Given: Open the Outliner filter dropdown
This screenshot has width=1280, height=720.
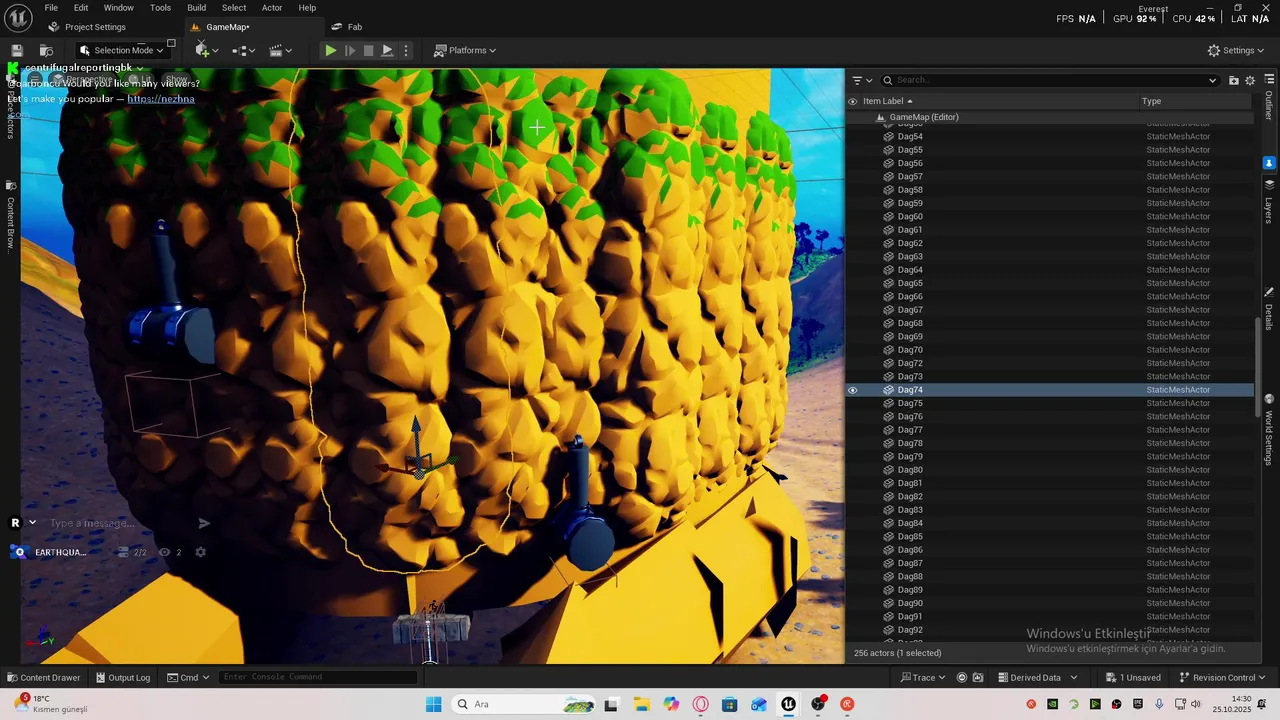Looking at the screenshot, I should click(862, 80).
